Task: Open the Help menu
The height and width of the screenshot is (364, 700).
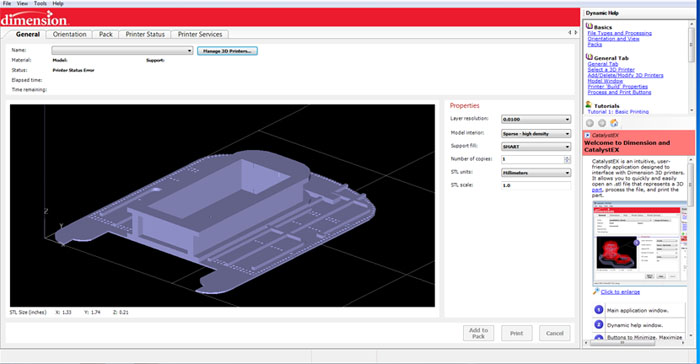Action: click(58, 3)
